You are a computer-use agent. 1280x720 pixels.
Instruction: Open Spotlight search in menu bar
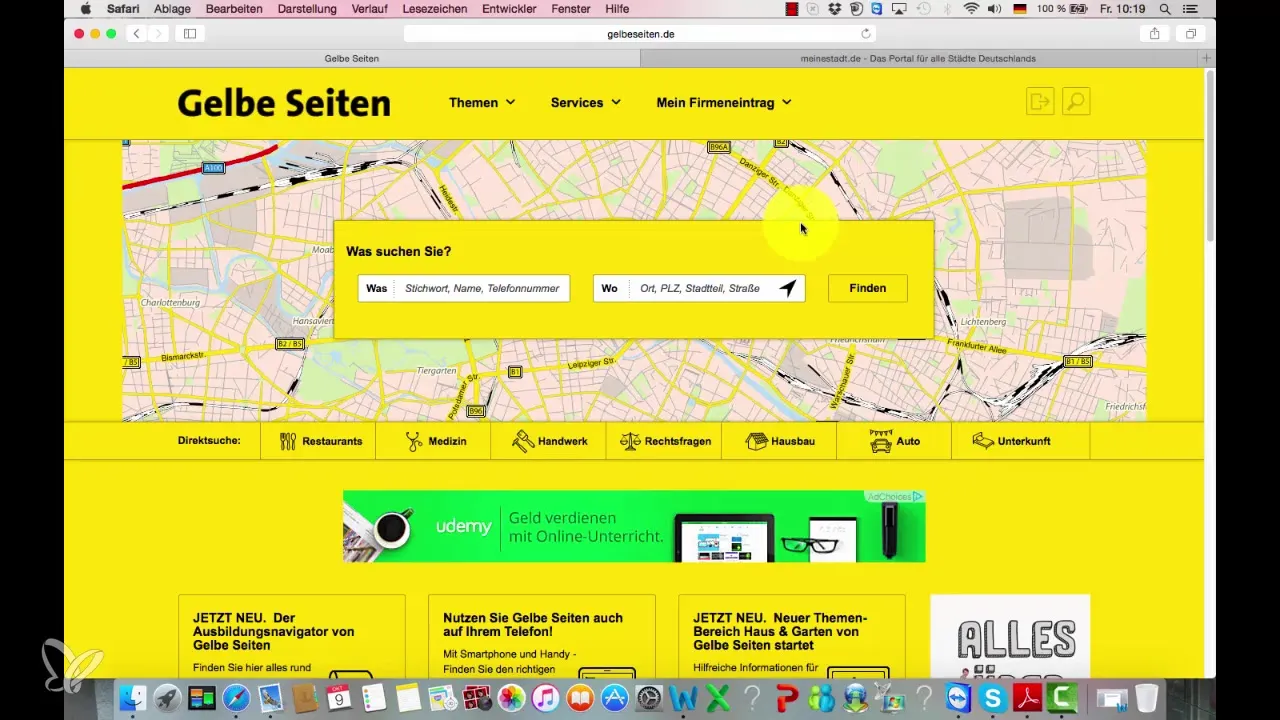coord(1166,9)
